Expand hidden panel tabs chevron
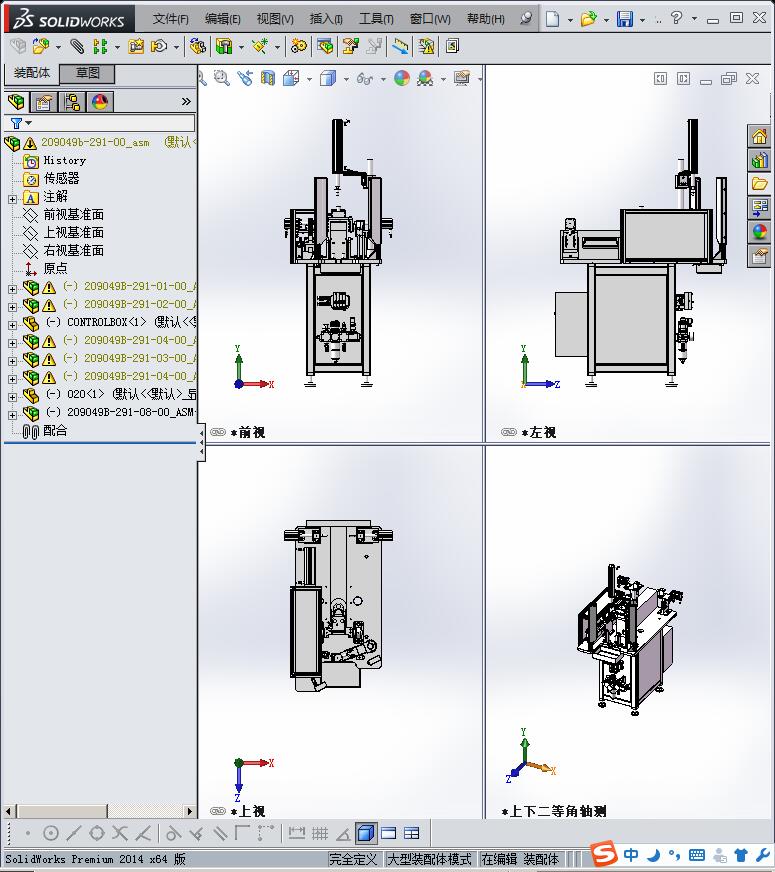Screen dimensions: 775x872 click(186, 101)
